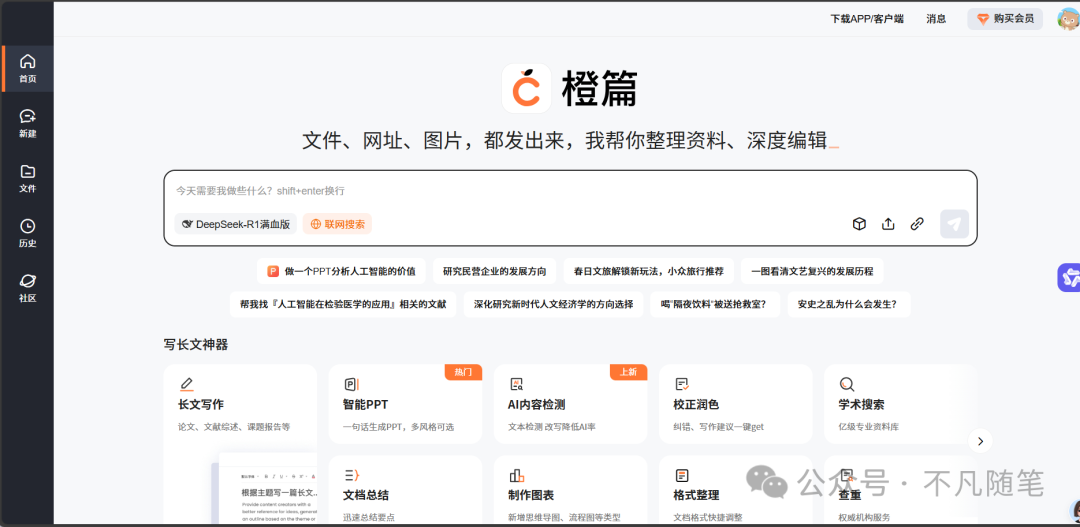Open the 校正润色 card title
Image resolution: width=1080 pixels, height=527 pixels.
696,404
